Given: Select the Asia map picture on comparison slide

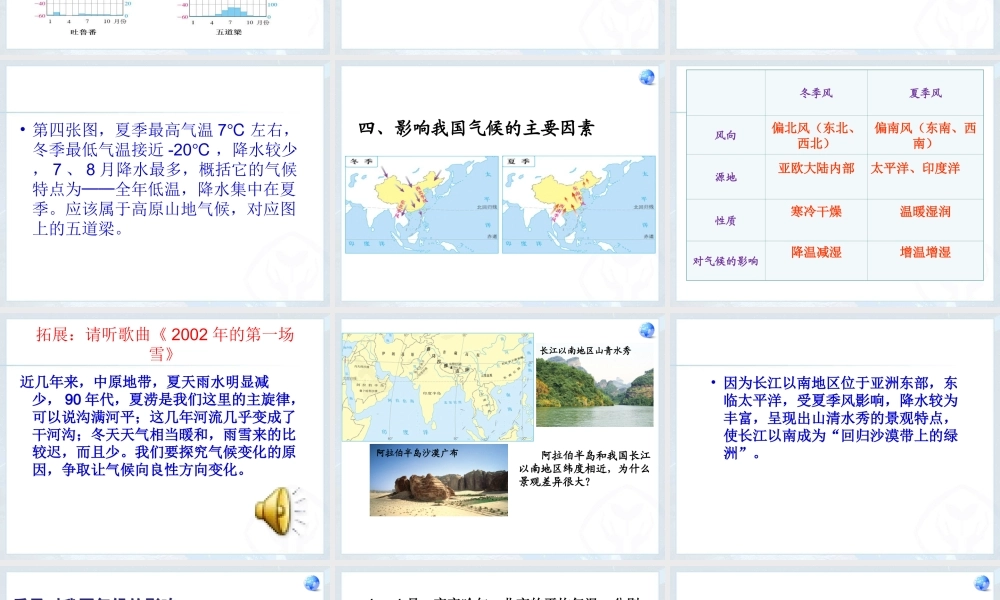Looking at the screenshot, I should click(438, 387).
